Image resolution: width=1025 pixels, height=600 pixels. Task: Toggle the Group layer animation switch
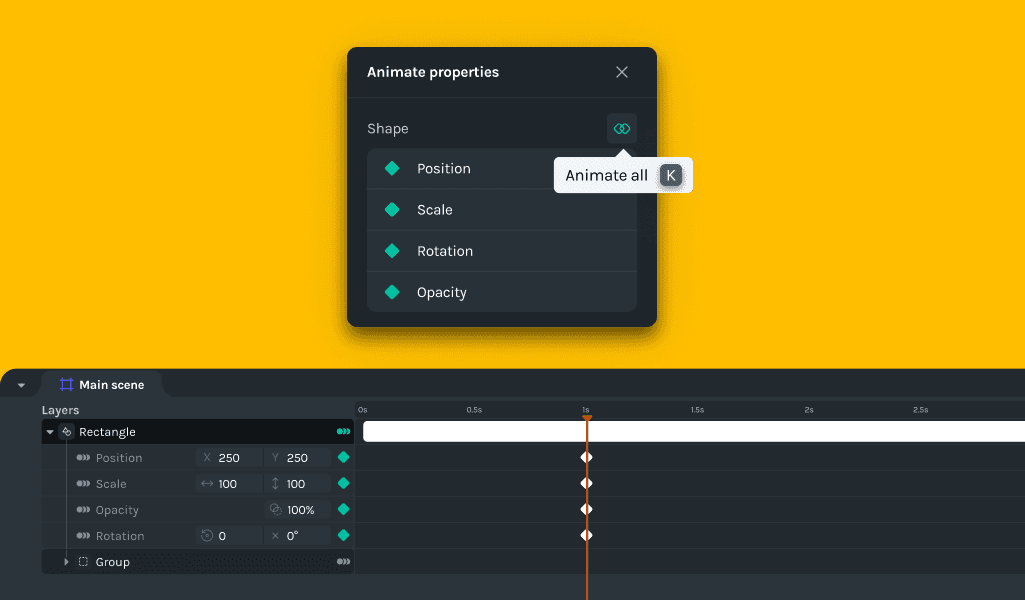pos(343,562)
